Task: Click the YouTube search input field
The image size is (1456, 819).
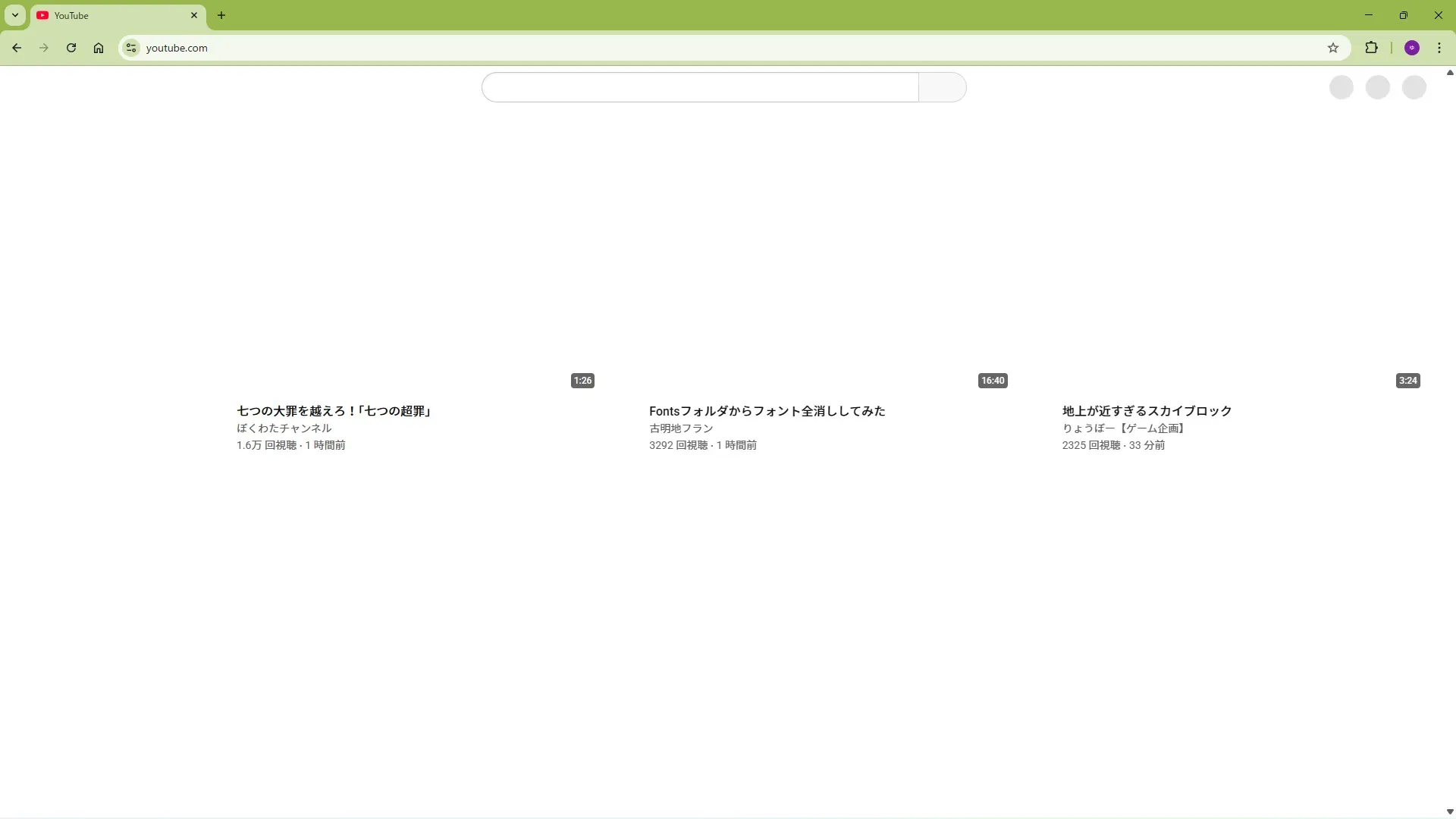Action: point(699,87)
